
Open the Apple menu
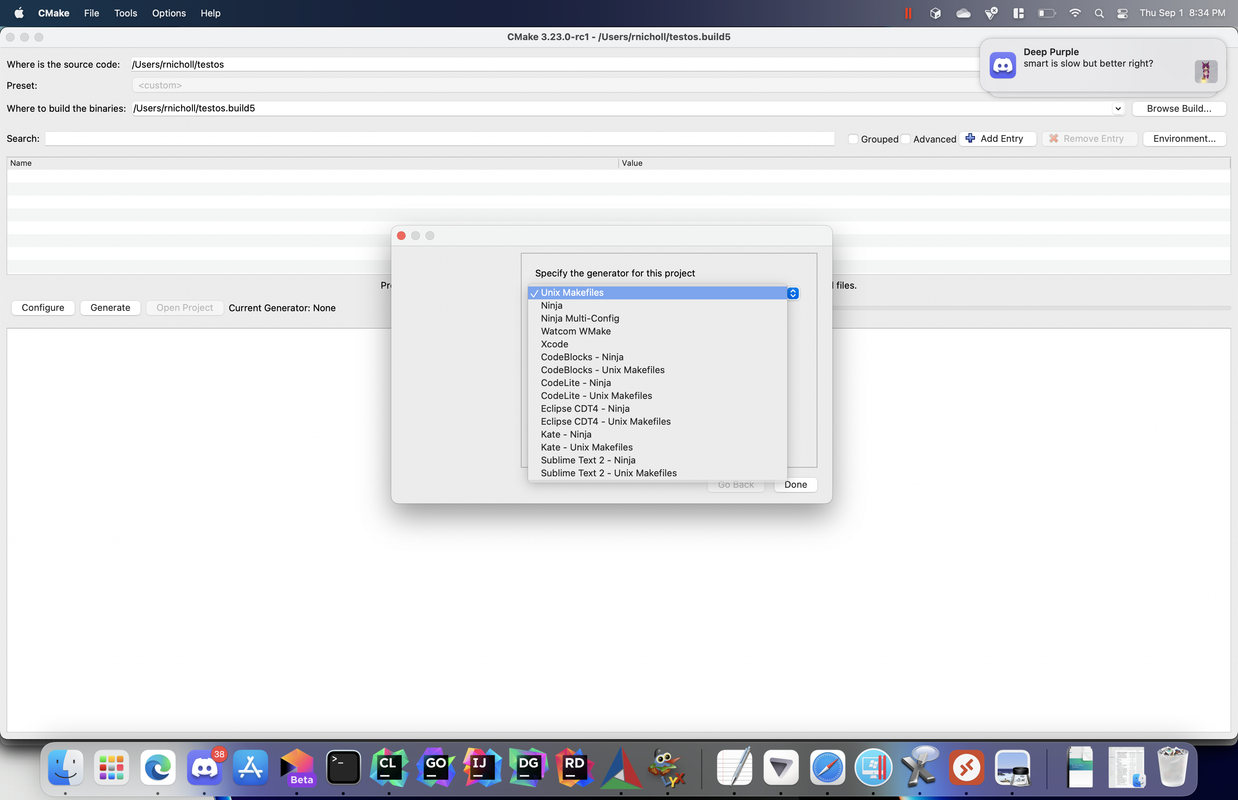click(18, 13)
